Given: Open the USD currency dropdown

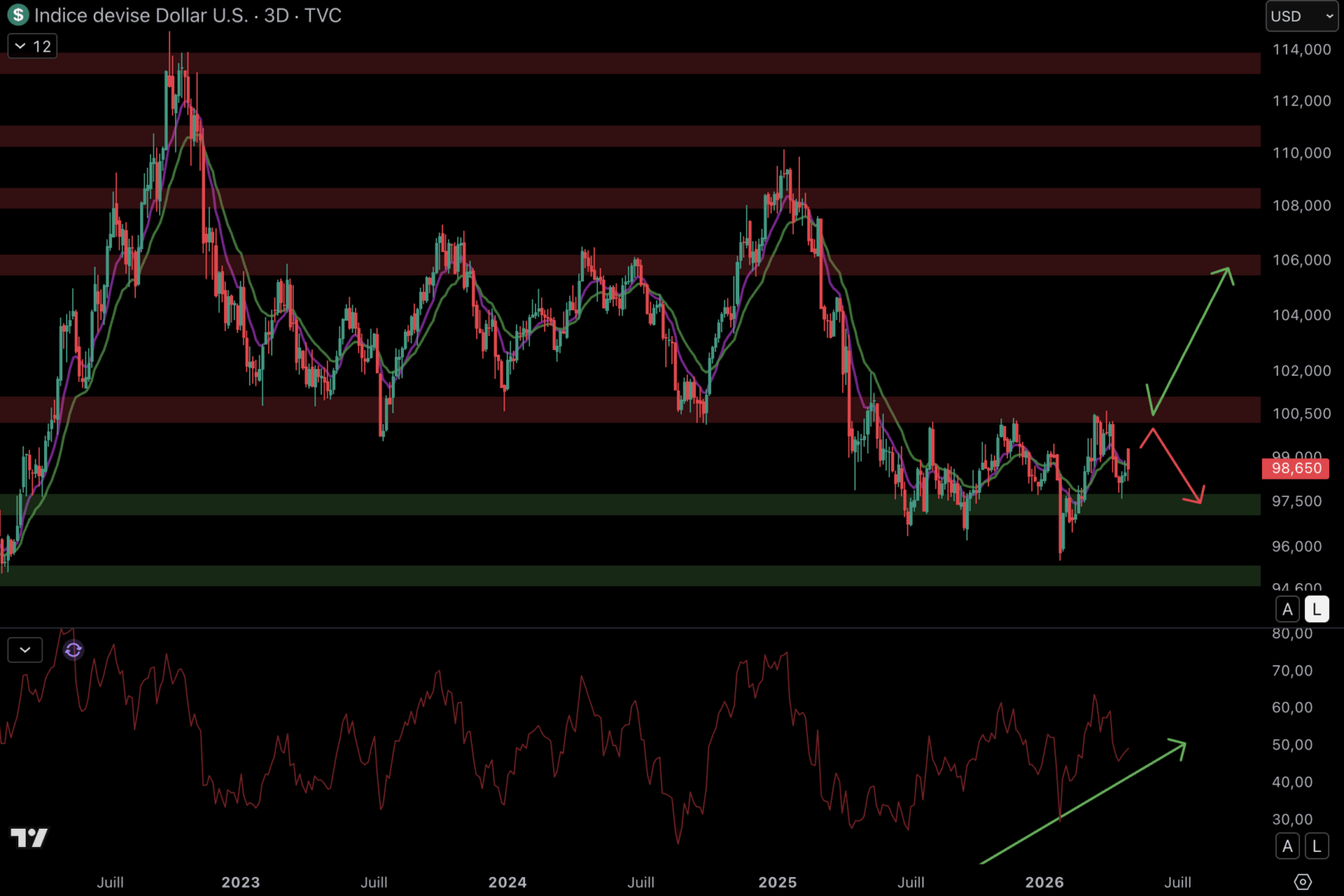Looking at the screenshot, I should point(1301,16).
